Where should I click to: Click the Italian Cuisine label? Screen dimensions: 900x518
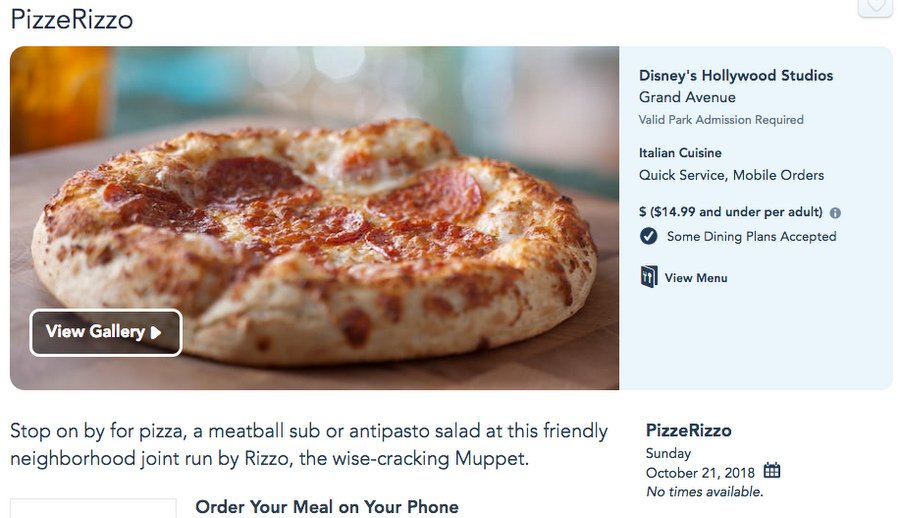(680, 153)
